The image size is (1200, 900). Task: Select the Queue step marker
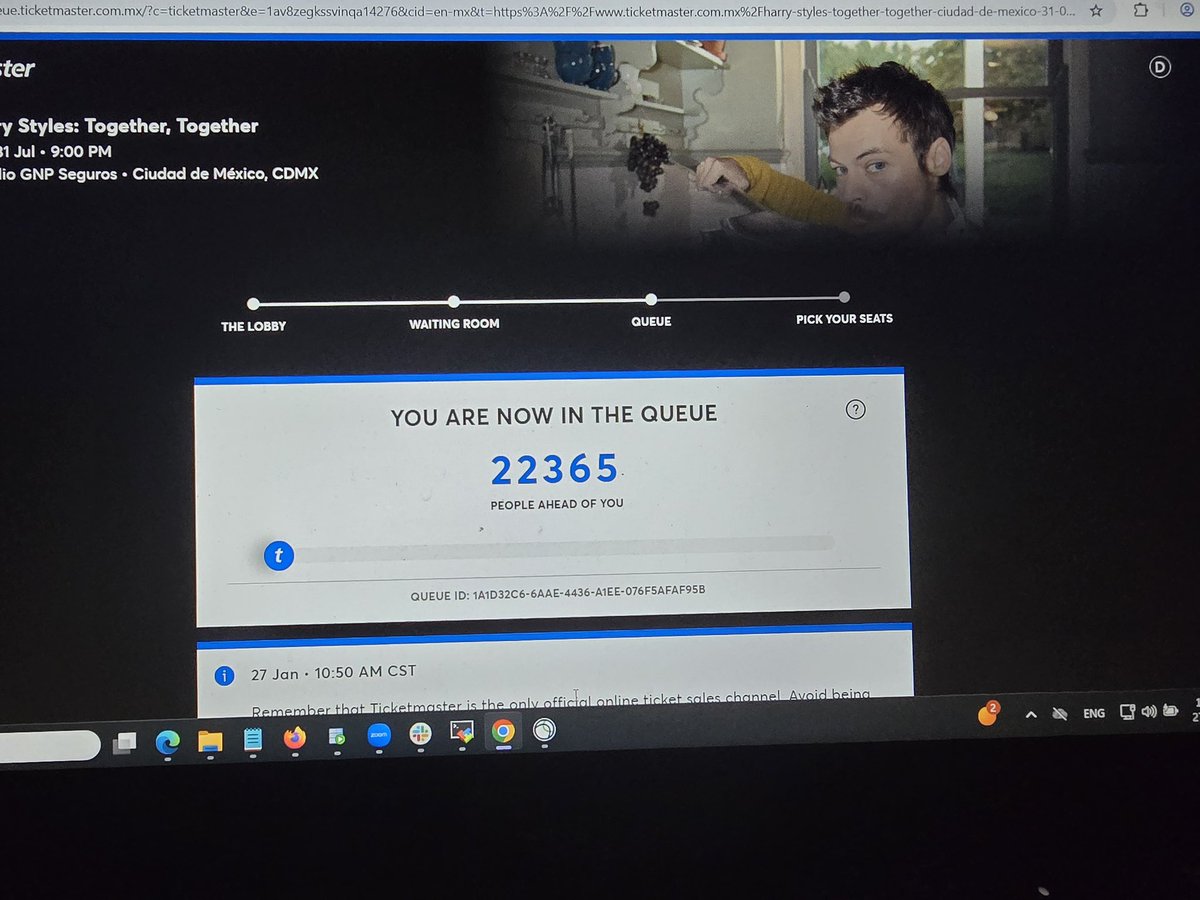(651, 299)
